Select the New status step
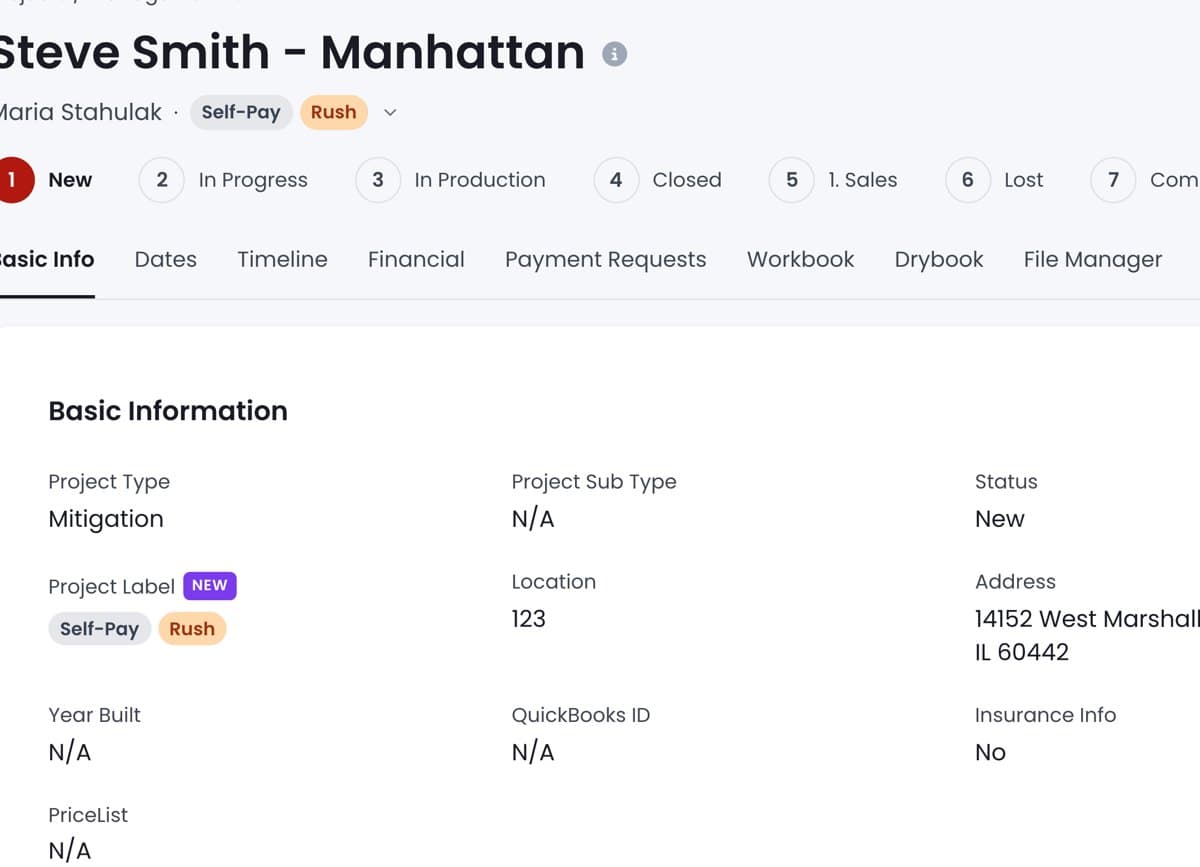Screen dimensions: 1200x867 (x=46, y=180)
